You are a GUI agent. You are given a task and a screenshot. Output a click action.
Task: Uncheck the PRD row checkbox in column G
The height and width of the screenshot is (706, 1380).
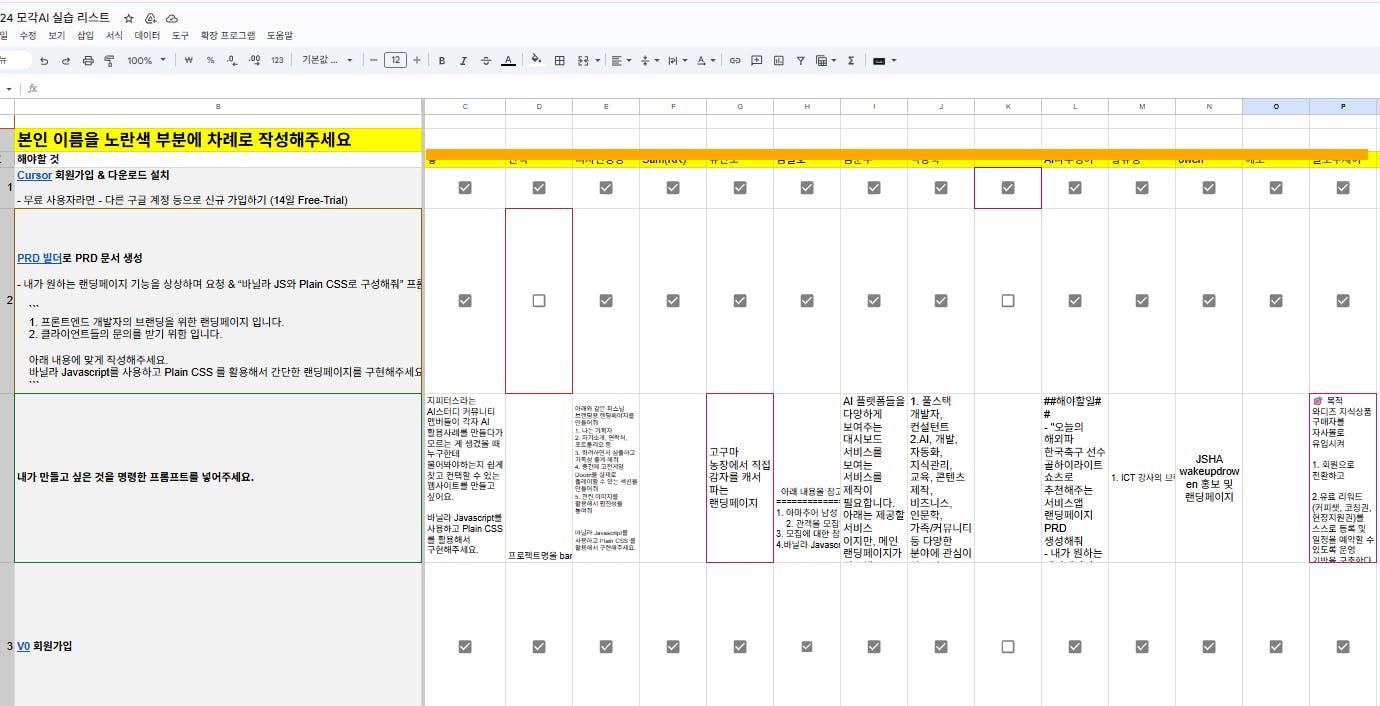(740, 300)
